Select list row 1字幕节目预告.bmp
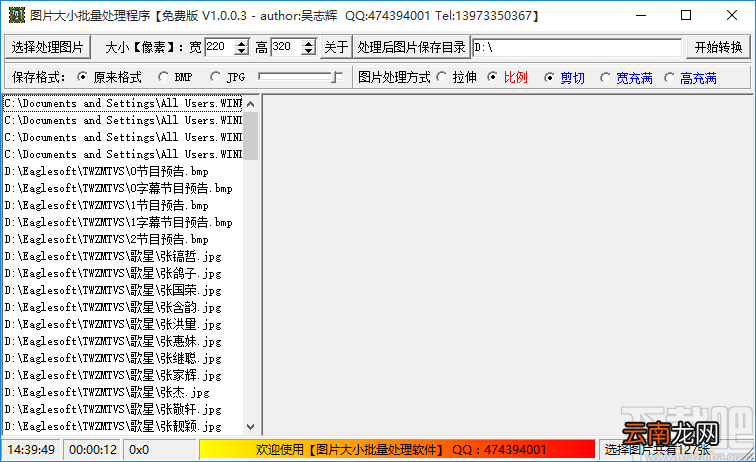 click(x=123, y=222)
